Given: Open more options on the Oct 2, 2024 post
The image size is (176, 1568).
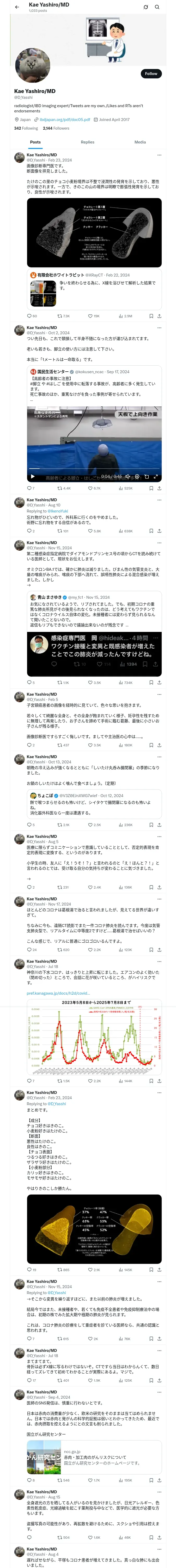Looking at the screenshot, I should [159, 327].
